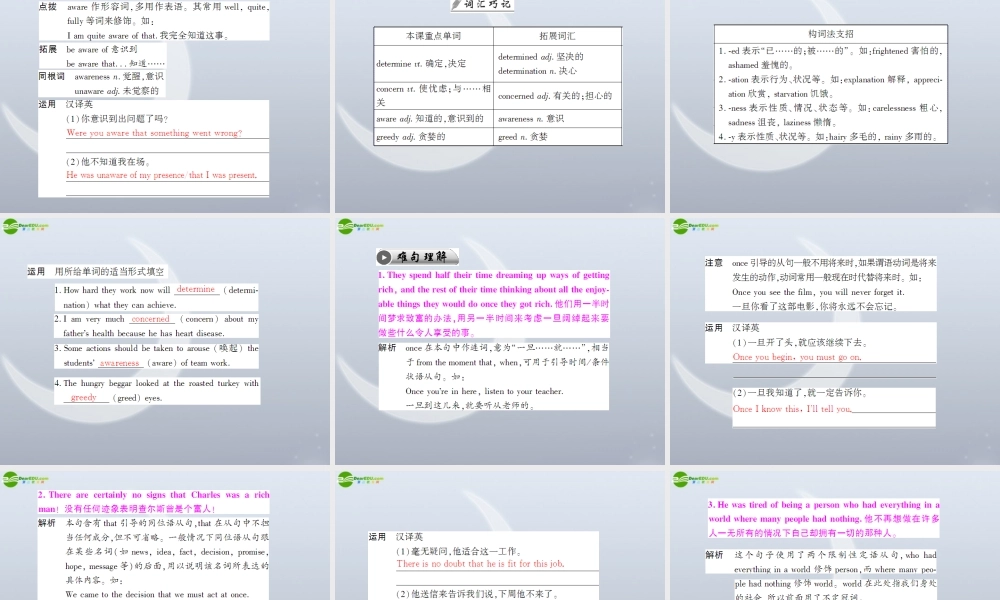Open the 难句理解 slide about getting rich
The height and width of the screenshot is (600, 1000).
point(500,341)
